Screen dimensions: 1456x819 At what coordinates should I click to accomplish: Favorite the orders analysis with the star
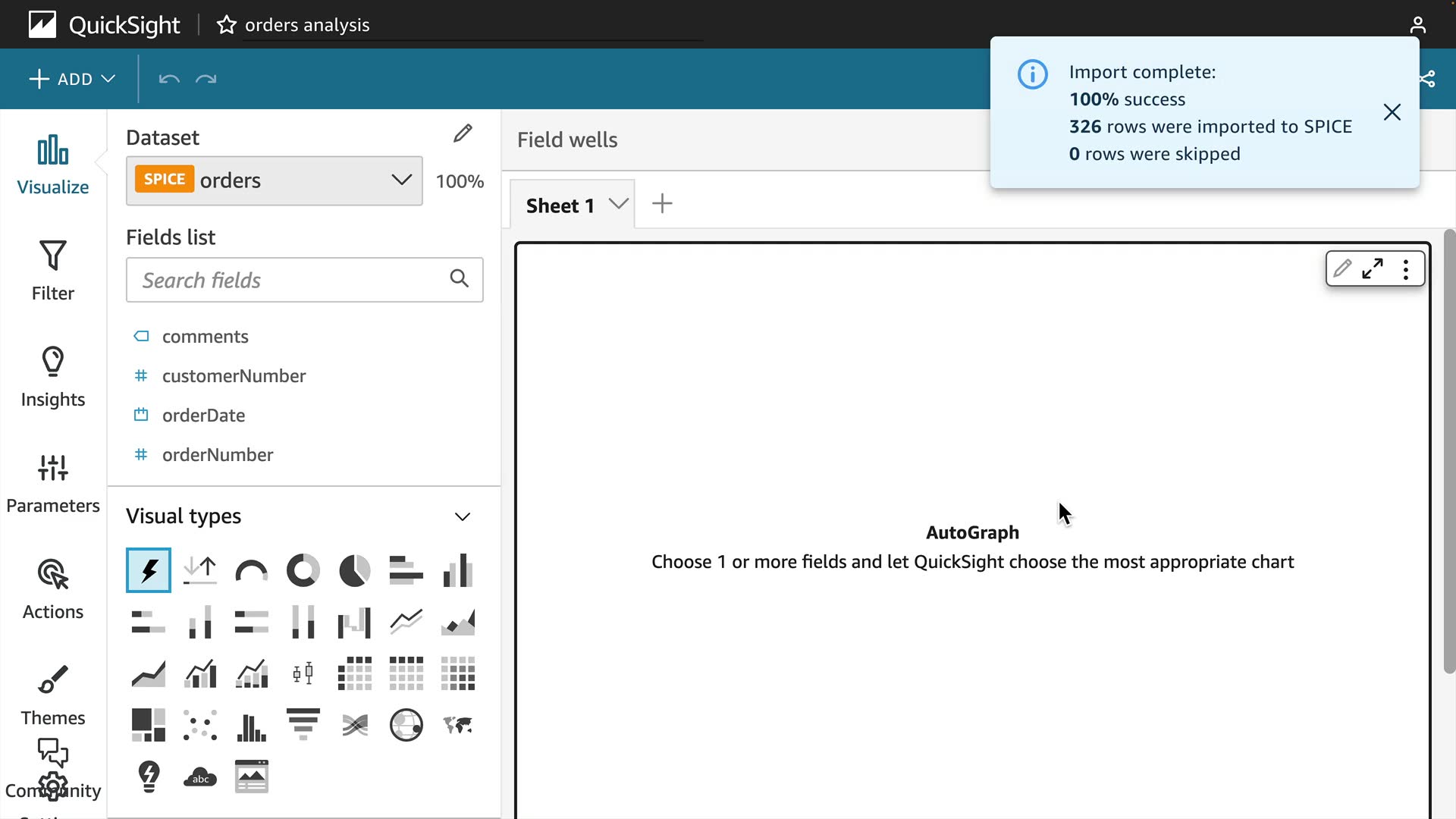click(x=226, y=25)
